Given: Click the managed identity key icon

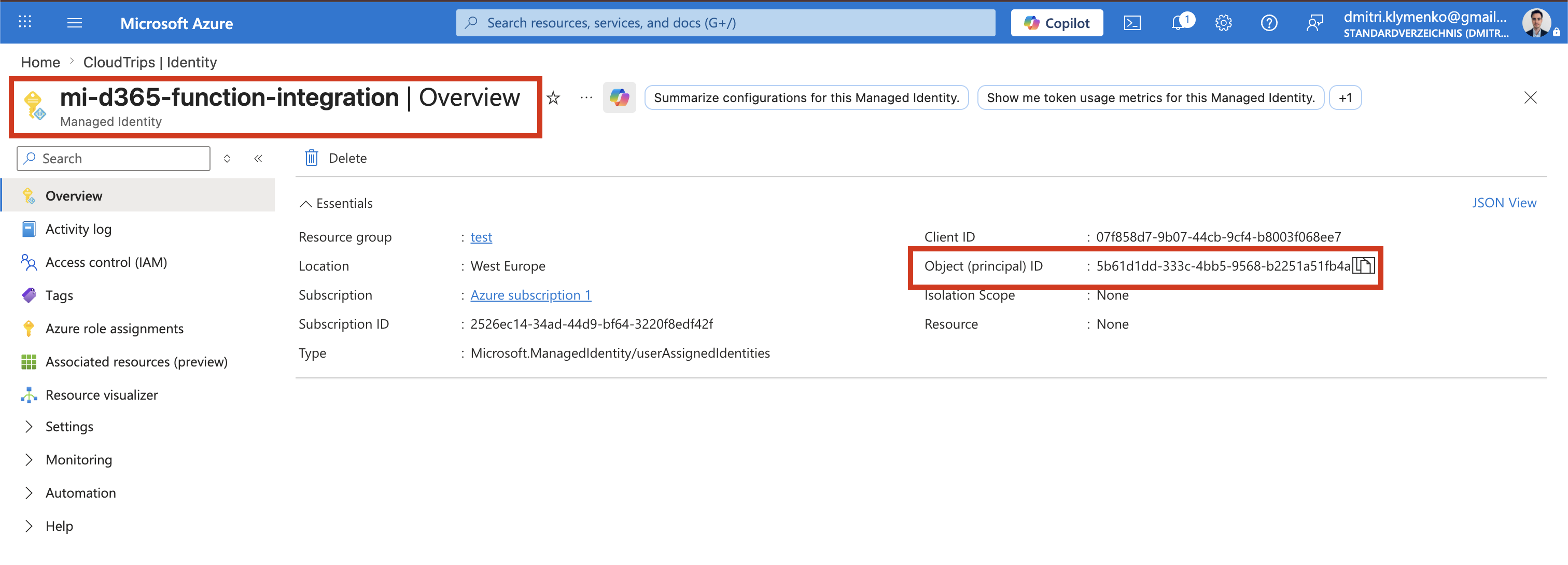Looking at the screenshot, I should click(x=35, y=105).
